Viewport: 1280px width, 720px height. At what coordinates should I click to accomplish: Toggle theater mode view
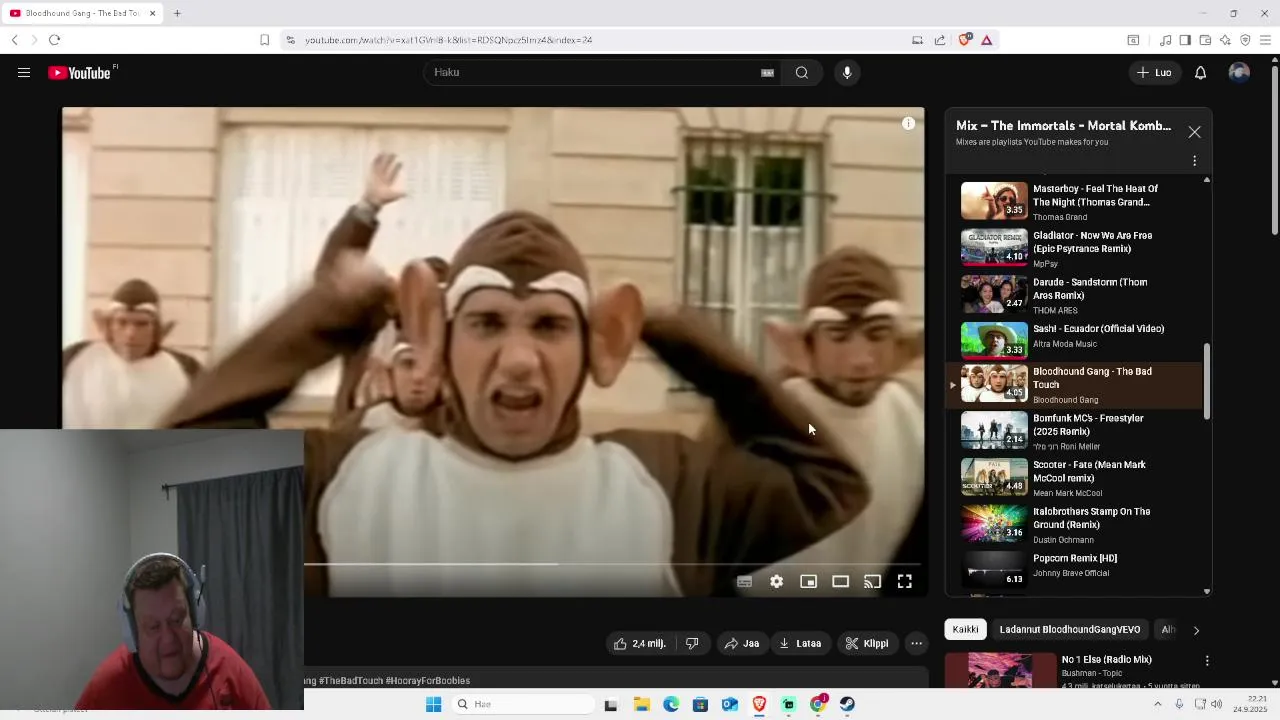point(841,581)
